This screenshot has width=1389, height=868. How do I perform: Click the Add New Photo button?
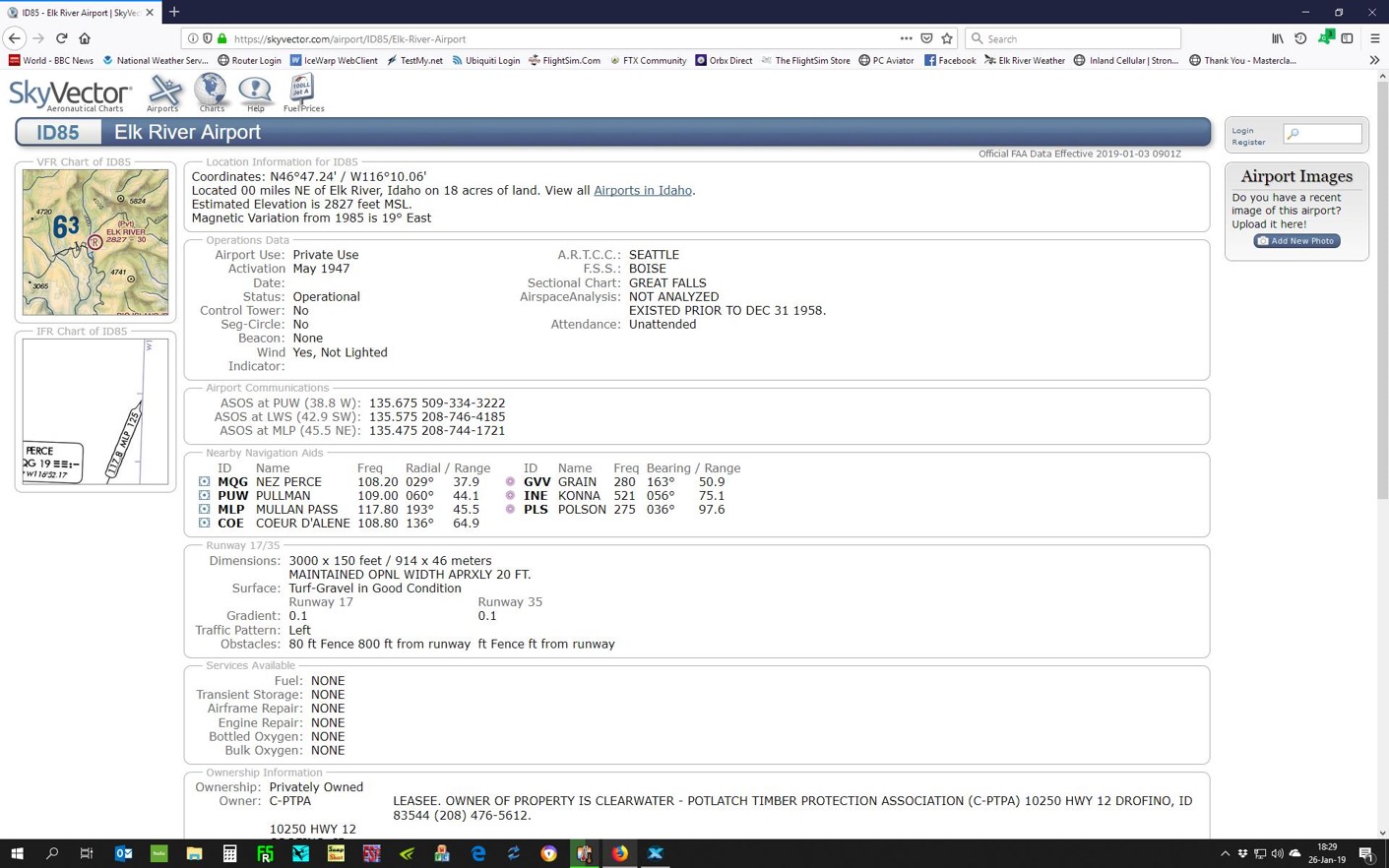coord(1296,241)
